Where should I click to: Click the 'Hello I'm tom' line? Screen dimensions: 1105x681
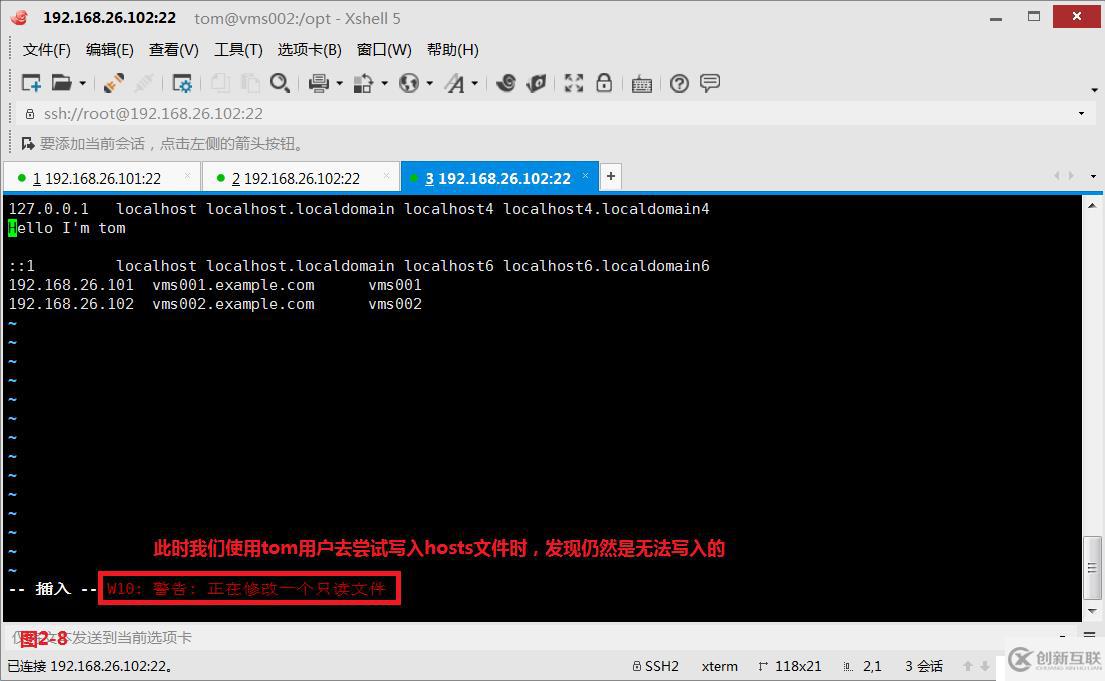67,228
